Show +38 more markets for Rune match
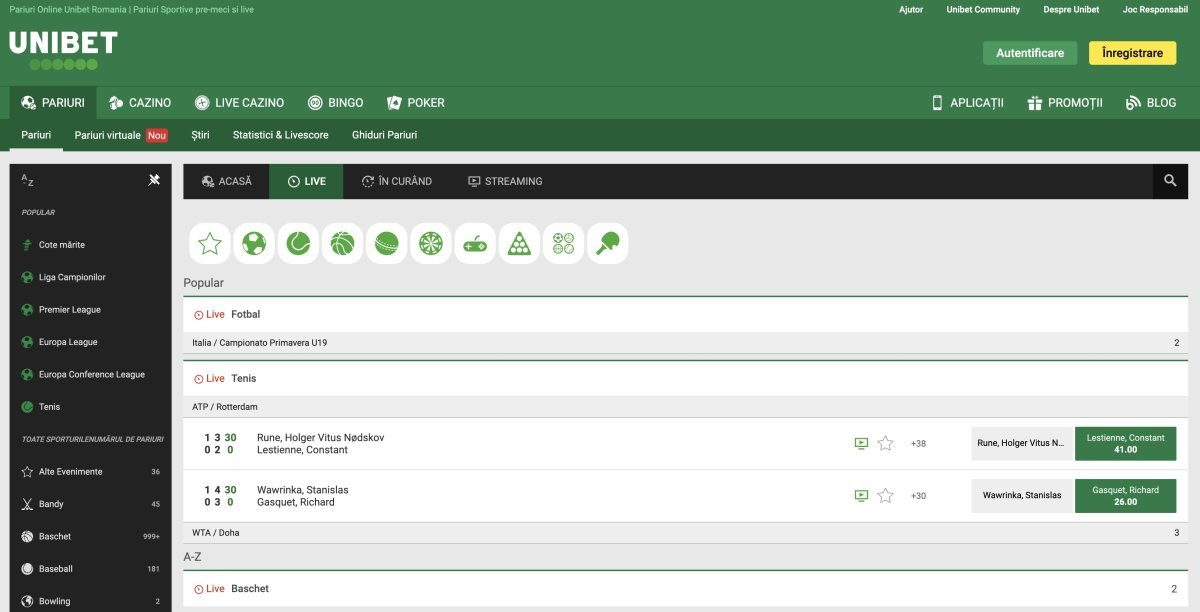 (x=918, y=443)
